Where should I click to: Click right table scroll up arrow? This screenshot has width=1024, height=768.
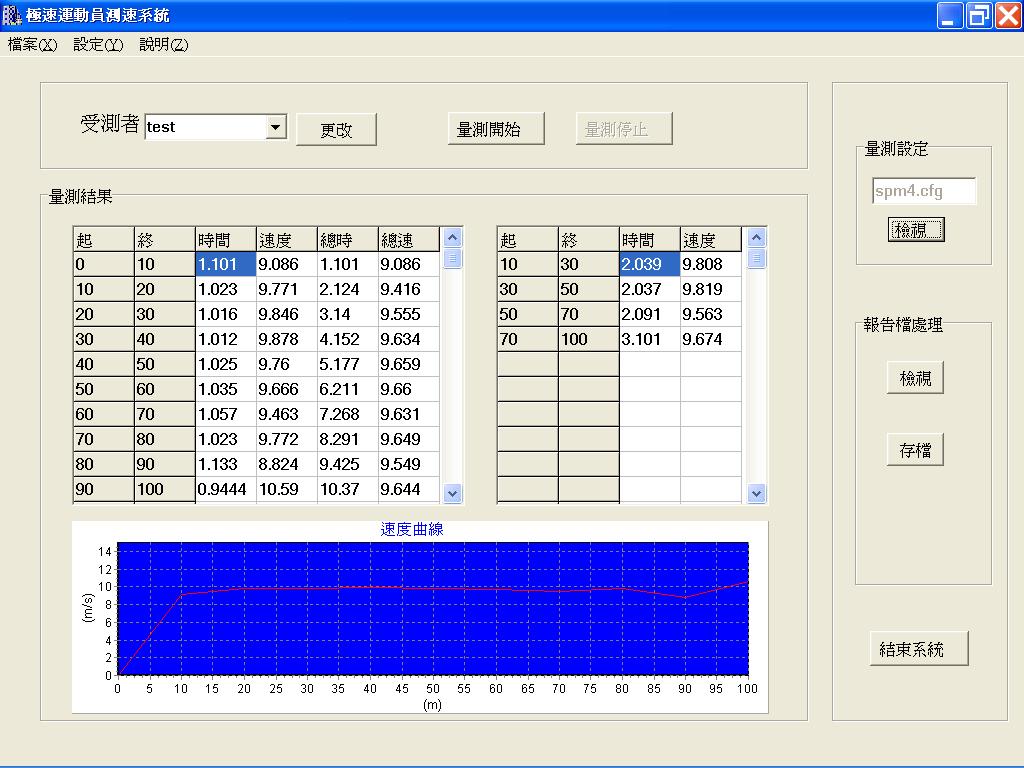pyautogui.click(x=756, y=237)
